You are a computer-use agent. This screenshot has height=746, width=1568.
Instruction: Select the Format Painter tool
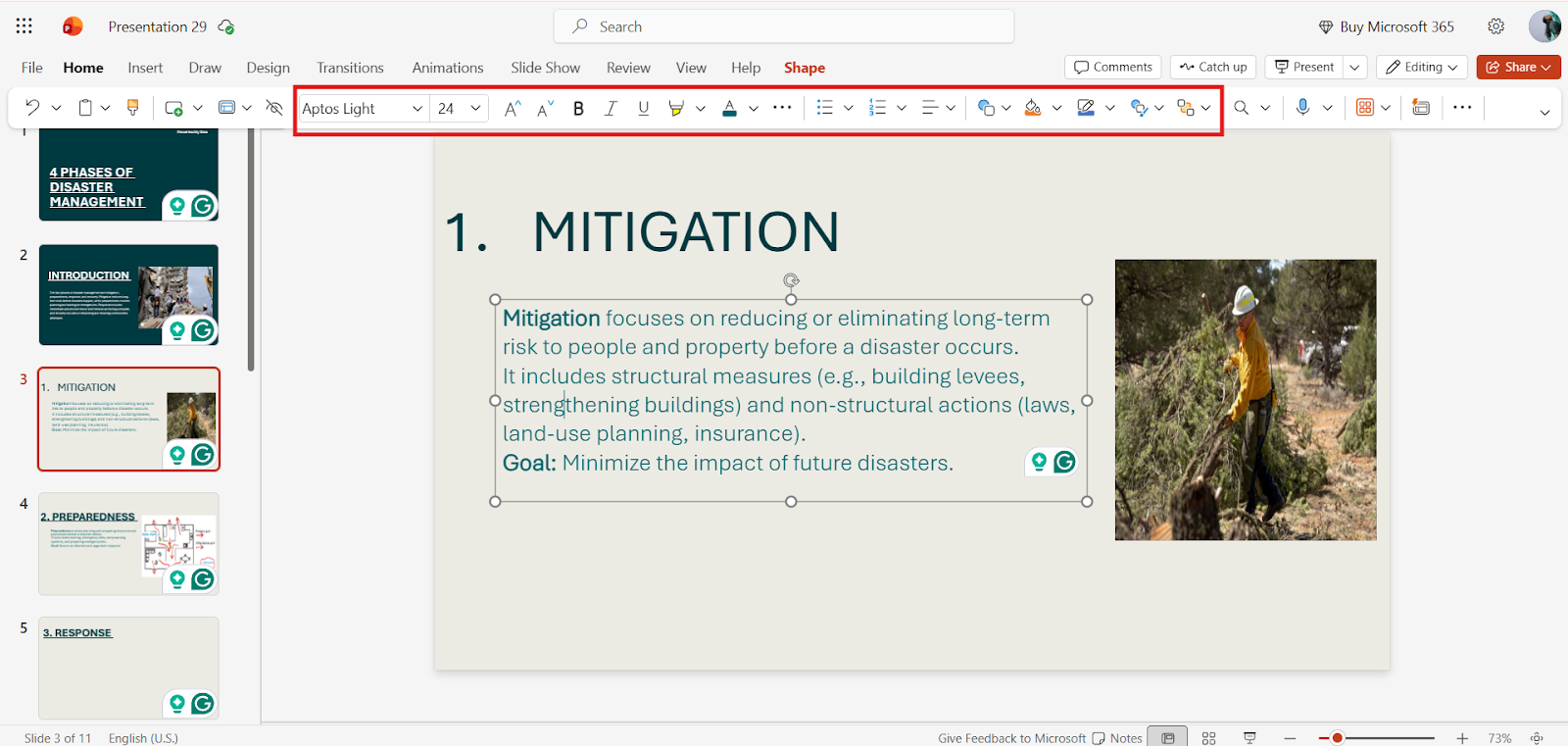point(133,108)
